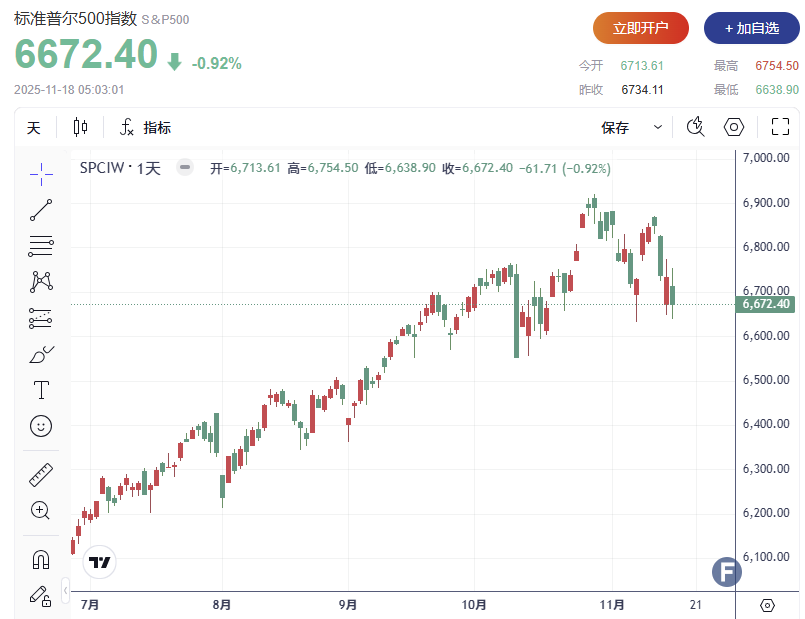Open the Fibonacci retracement tool
Screen dimensions: 805x619
pyautogui.click(x=41, y=246)
